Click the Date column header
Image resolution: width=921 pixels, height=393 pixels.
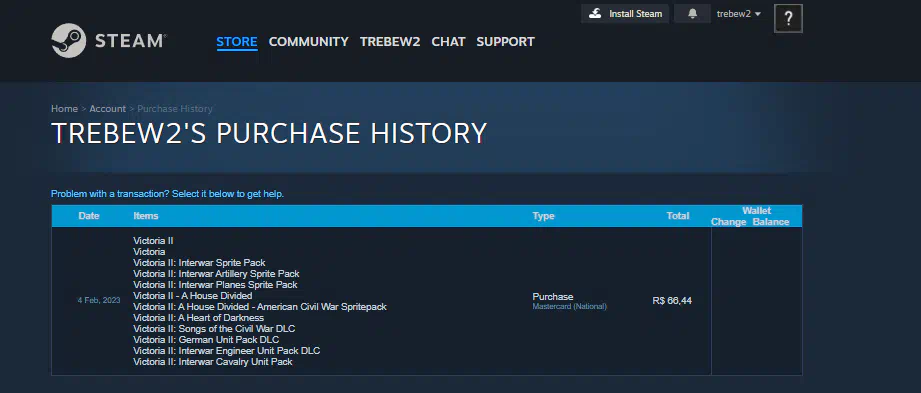pos(89,216)
